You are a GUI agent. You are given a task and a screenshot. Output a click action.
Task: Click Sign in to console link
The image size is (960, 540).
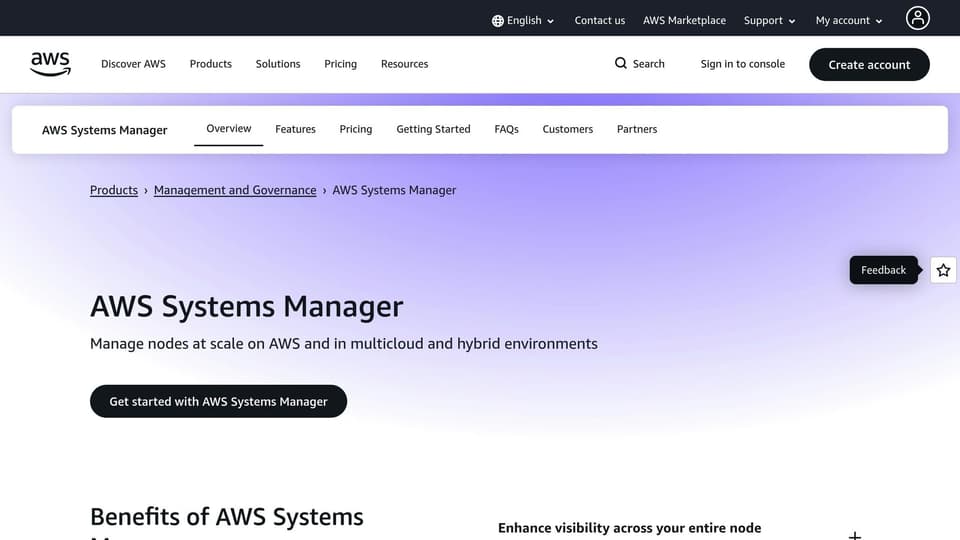(x=743, y=64)
